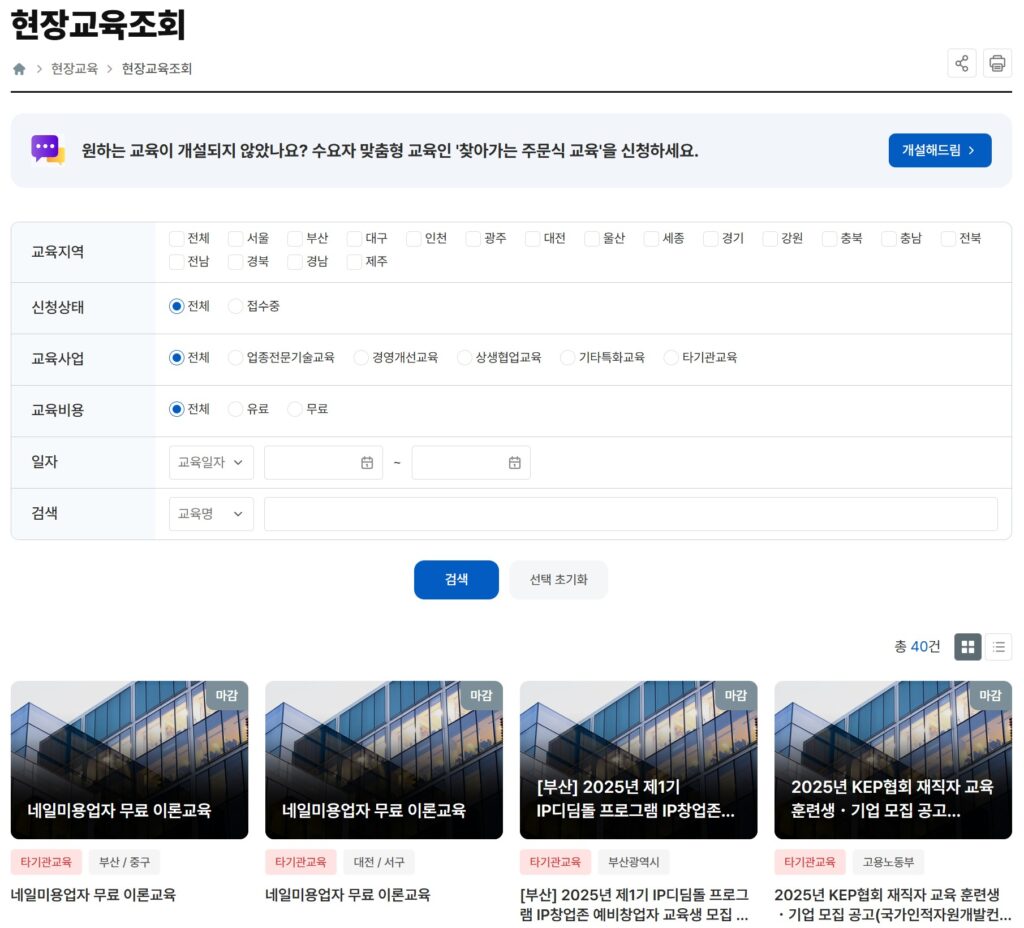Click the 개설해드림 button
This screenshot has height=928, width=1024.
(x=940, y=150)
